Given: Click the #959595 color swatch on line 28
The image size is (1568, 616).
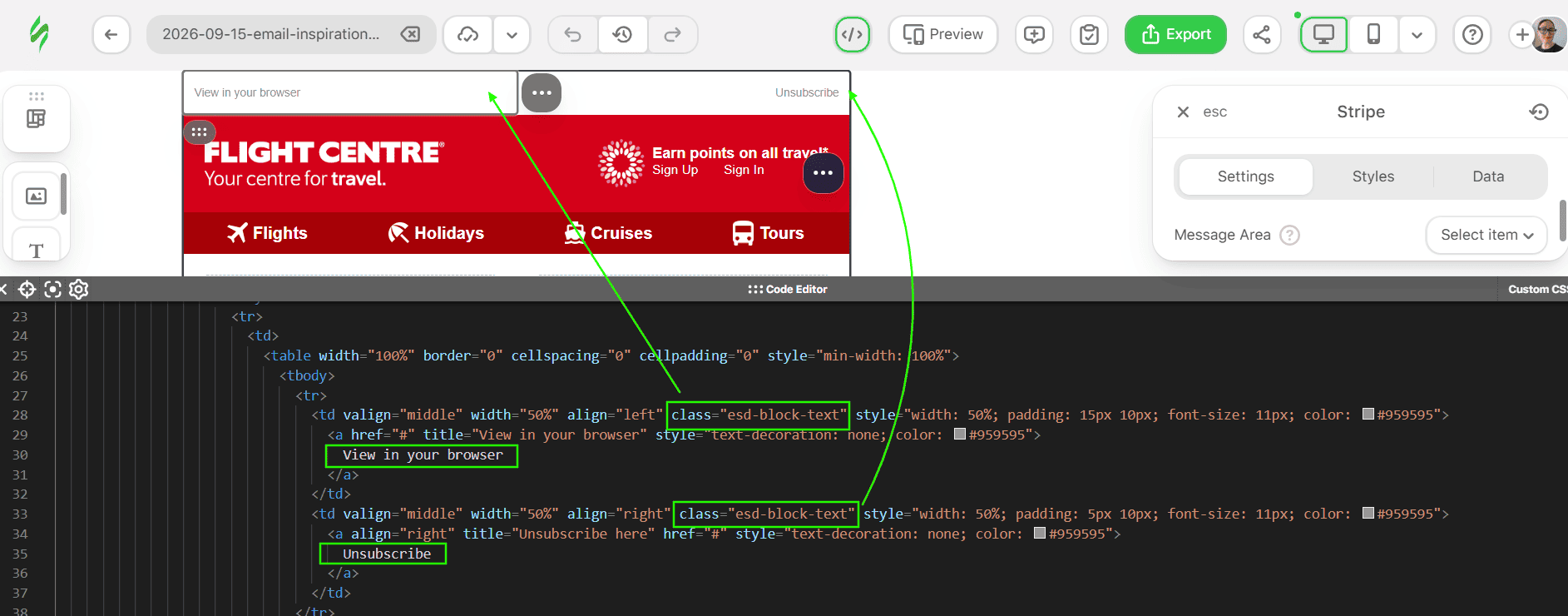Looking at the screenshot, I should 1368,415.
